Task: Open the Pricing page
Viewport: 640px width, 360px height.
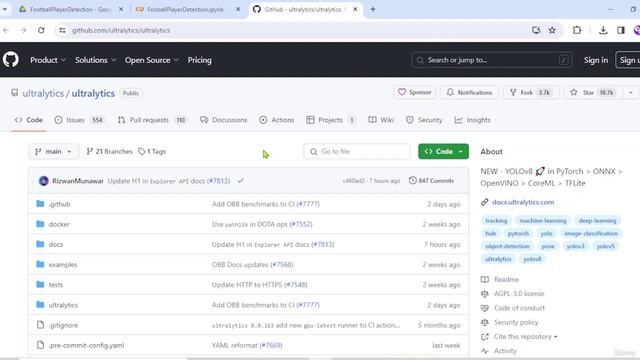Action: pyautogui.click(x=200, y=60)
